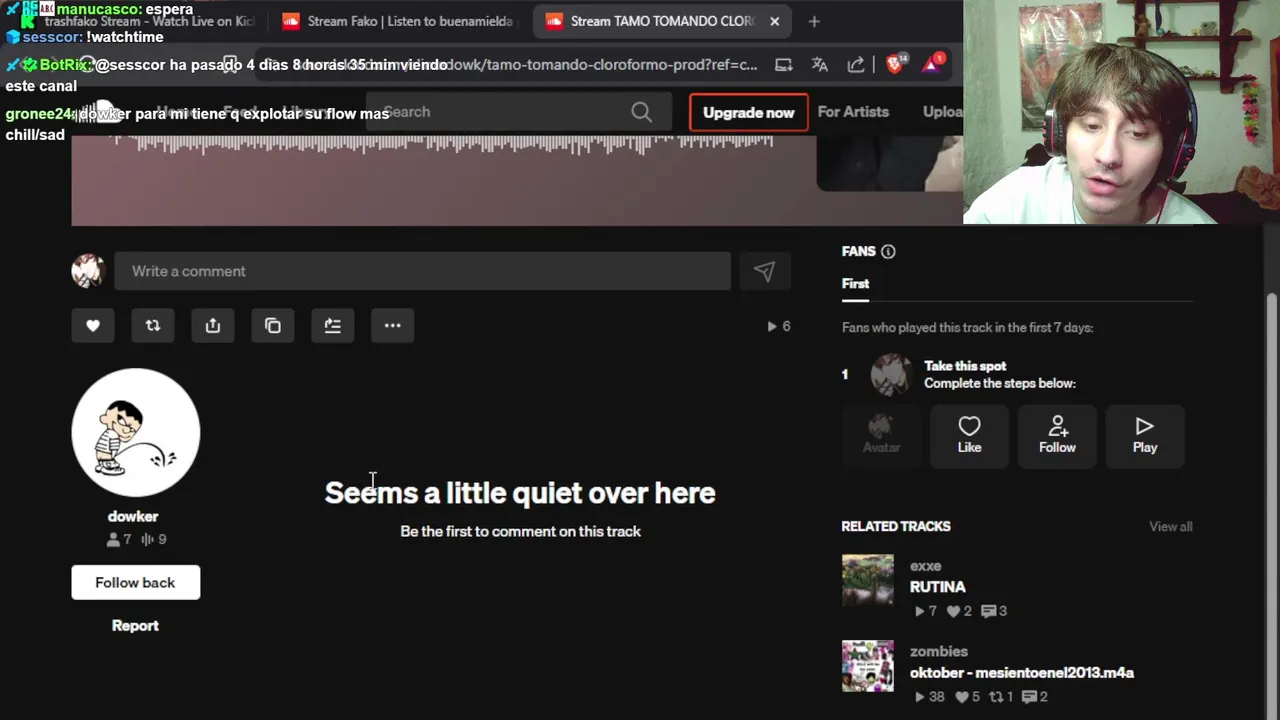This screenshot has height=720, width=1280.
Task: Click the browser share page icon
Action: 856,64
